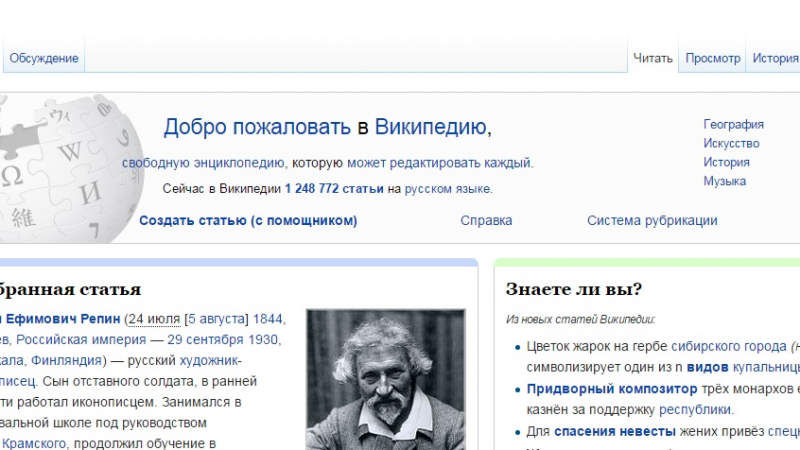Click Из новых статей Википедии text

click(580, 319)
